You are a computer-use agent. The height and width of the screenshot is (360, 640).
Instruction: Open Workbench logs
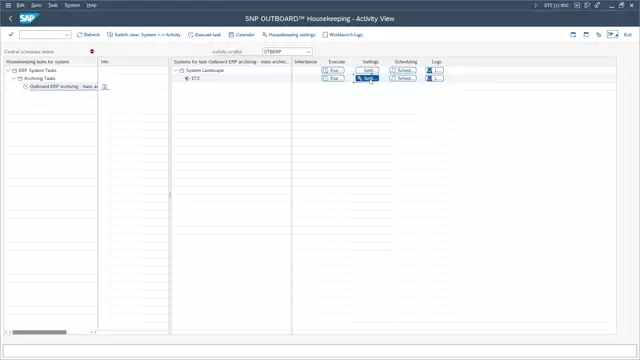[343, 35]
